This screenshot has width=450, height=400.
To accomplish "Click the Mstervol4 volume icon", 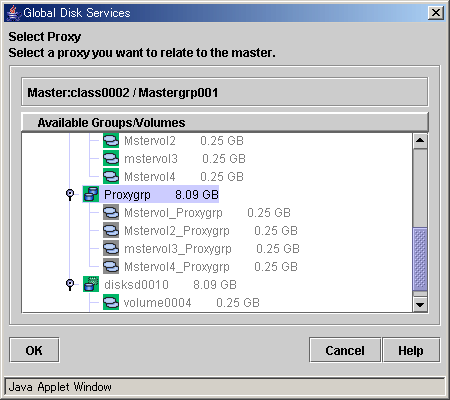I will [111, 176].
